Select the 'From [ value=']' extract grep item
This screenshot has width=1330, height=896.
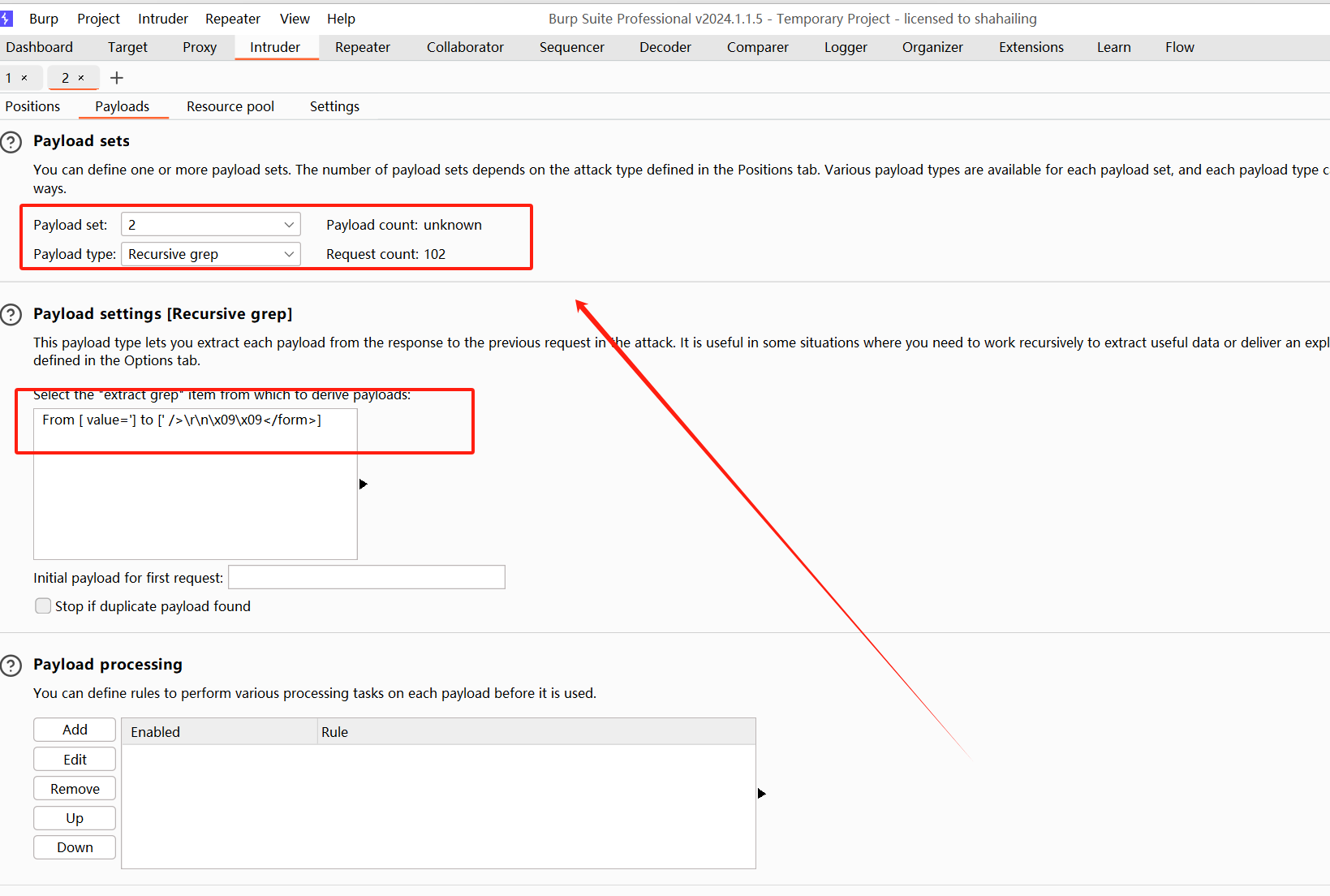point(195,420)
